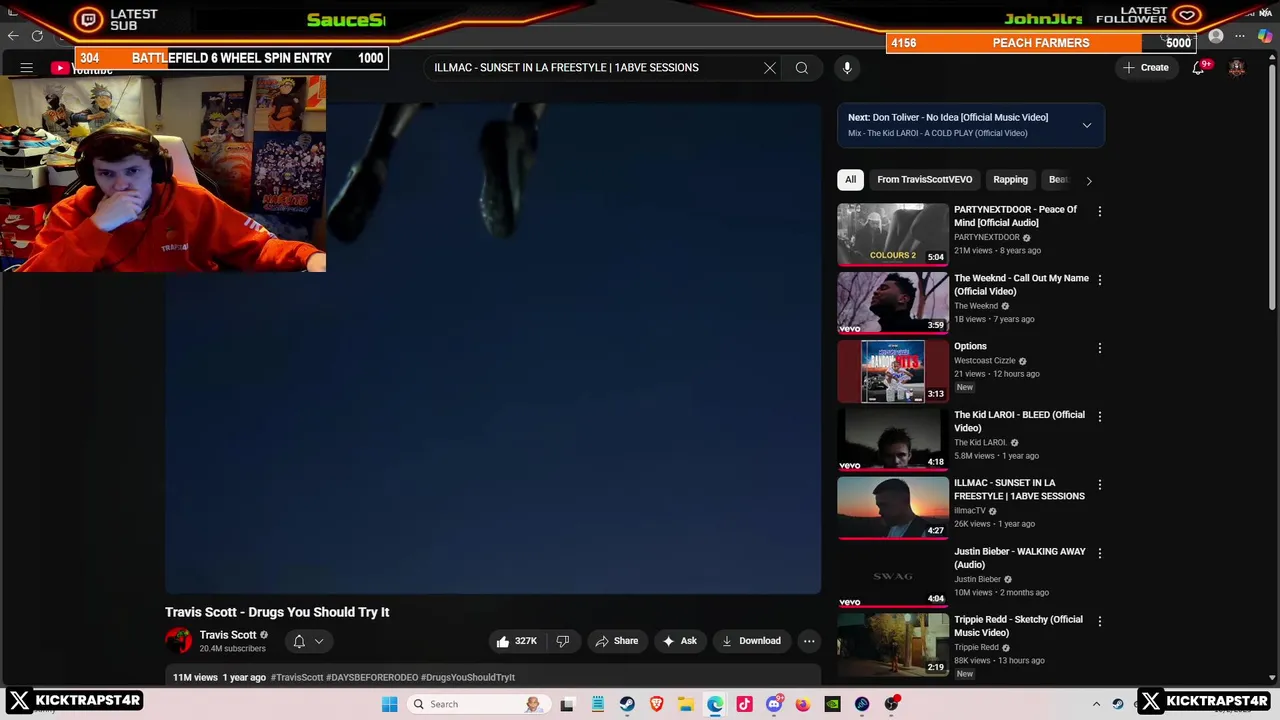Click the Ask button
The width and height of the screenshot is (1280, 720).
(x=679, y=641)
